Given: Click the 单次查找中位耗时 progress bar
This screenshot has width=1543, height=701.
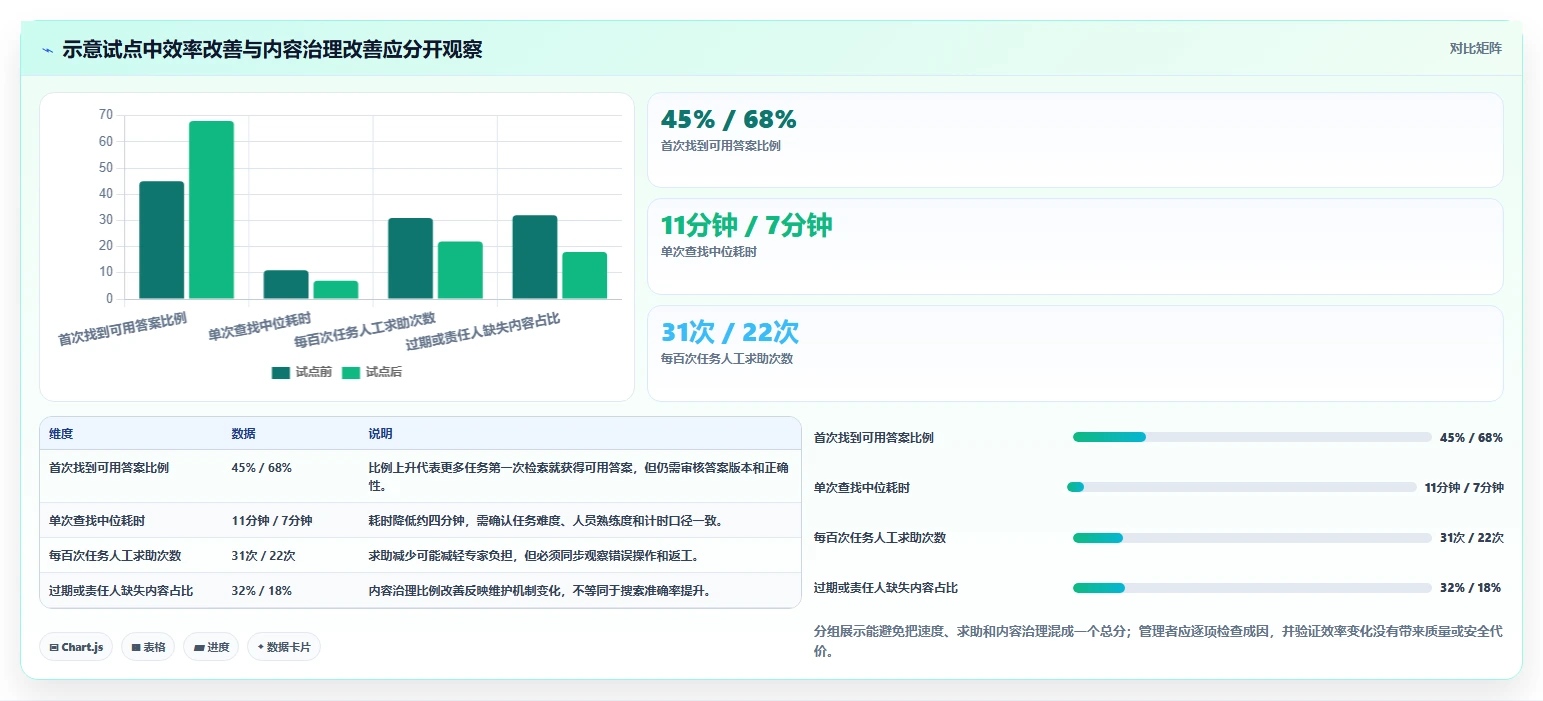Looking at the screenshot, I should 1242,487.
